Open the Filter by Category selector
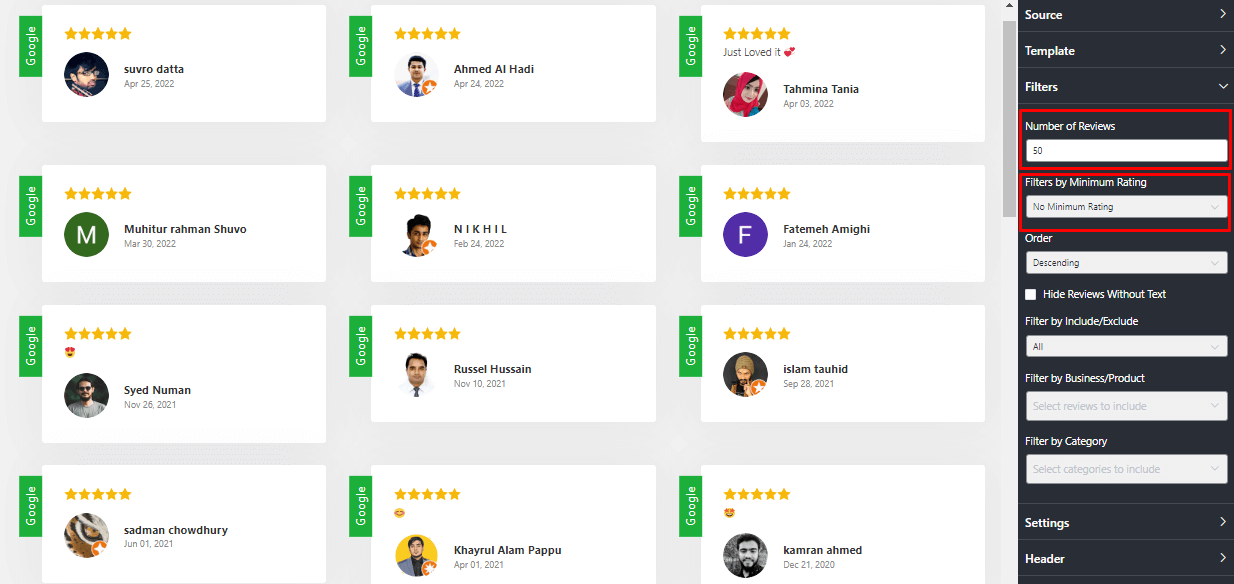 click(x=1127, y=469)
